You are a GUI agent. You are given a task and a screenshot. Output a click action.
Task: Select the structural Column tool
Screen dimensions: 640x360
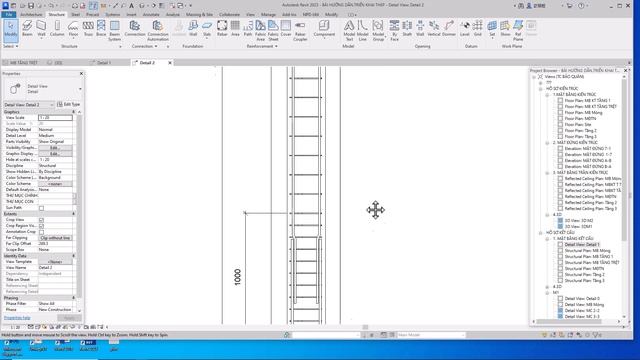57,29
